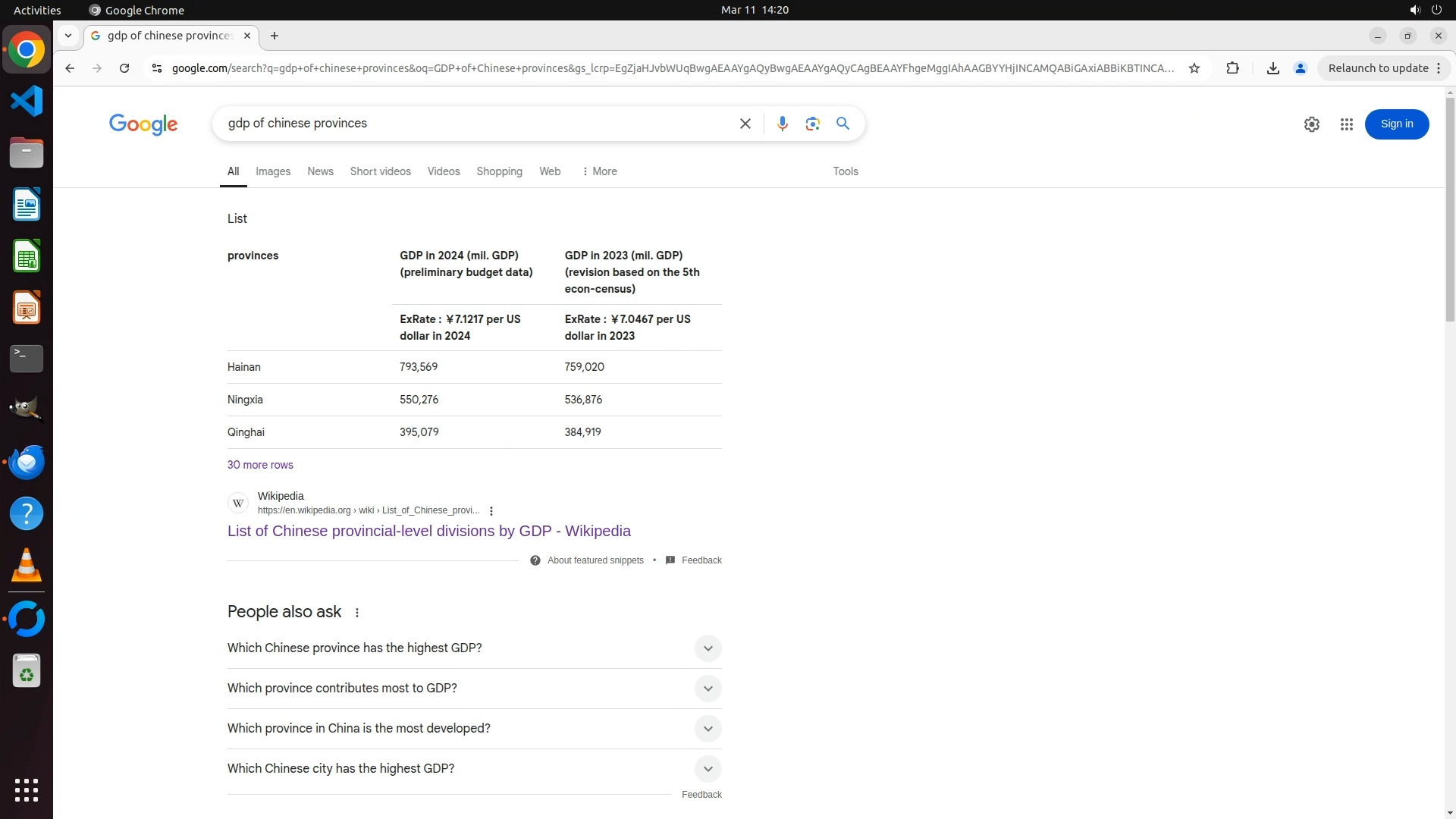Open the More search filters dropdown
The image size is (1456, 819).
pyautogui.click(x=599, y=171)
